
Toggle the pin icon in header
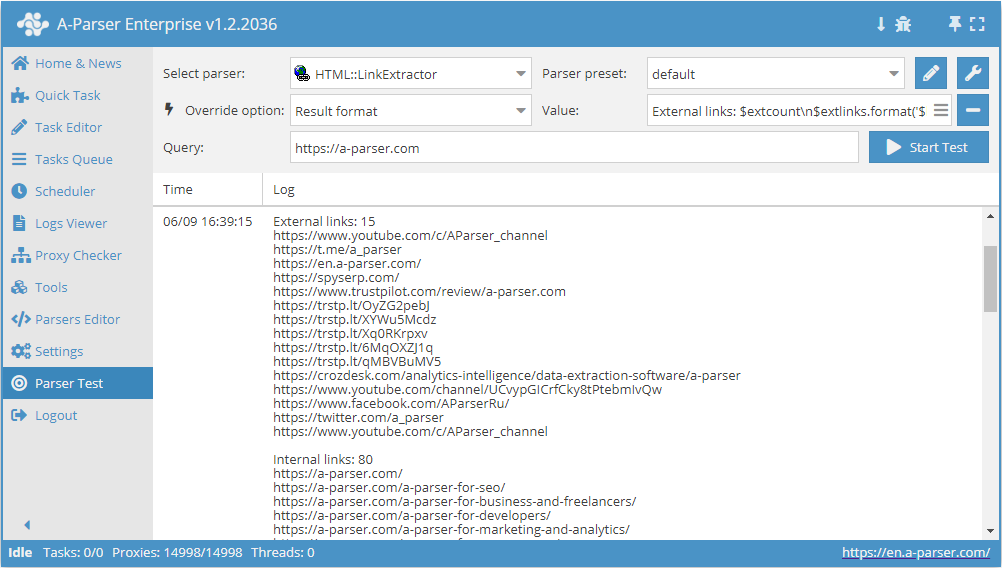(x=955, y=24)
